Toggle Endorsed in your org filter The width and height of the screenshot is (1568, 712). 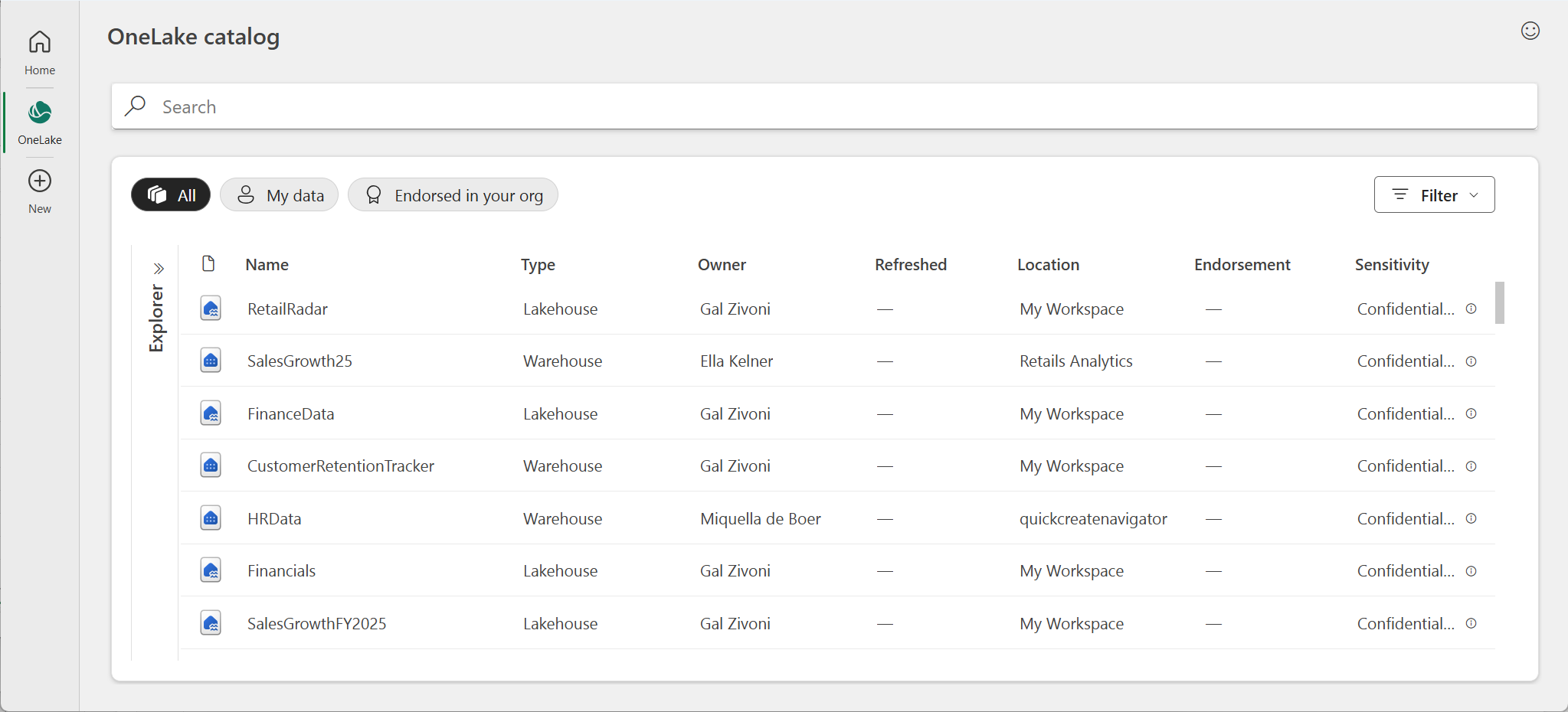[453, 195]
